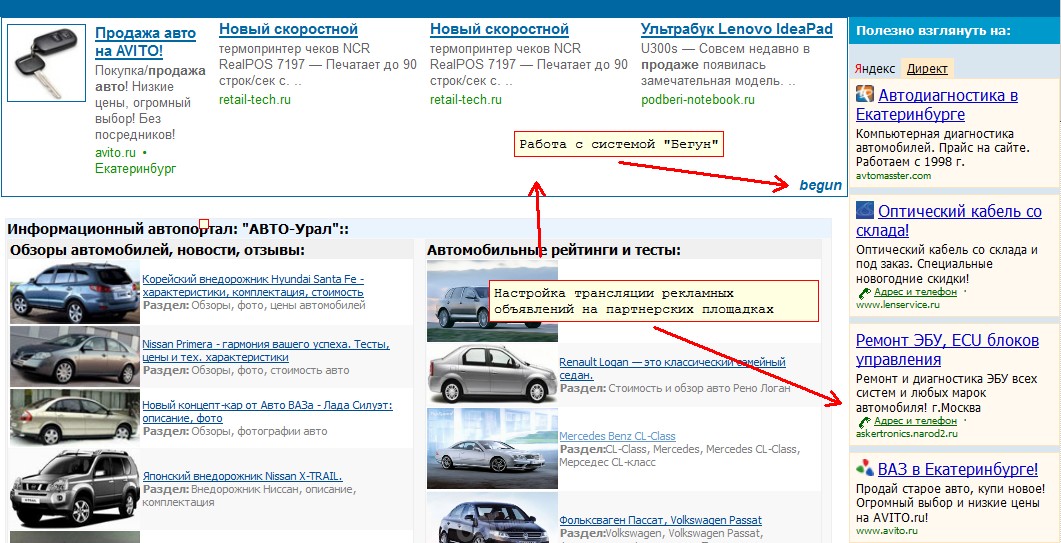Click avtomasster.com URL
The image size is (1061, 543).
tap(893, 176)
